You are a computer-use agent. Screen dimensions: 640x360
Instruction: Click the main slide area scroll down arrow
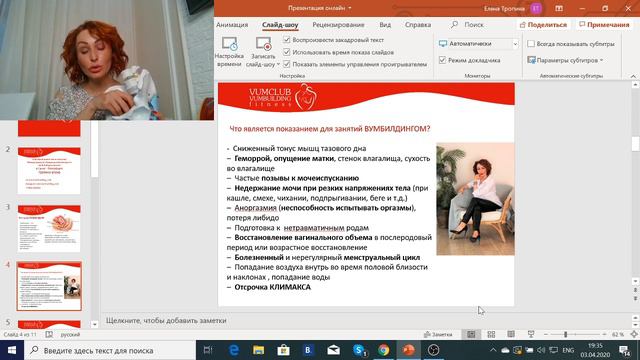click(x=636, y=281)
